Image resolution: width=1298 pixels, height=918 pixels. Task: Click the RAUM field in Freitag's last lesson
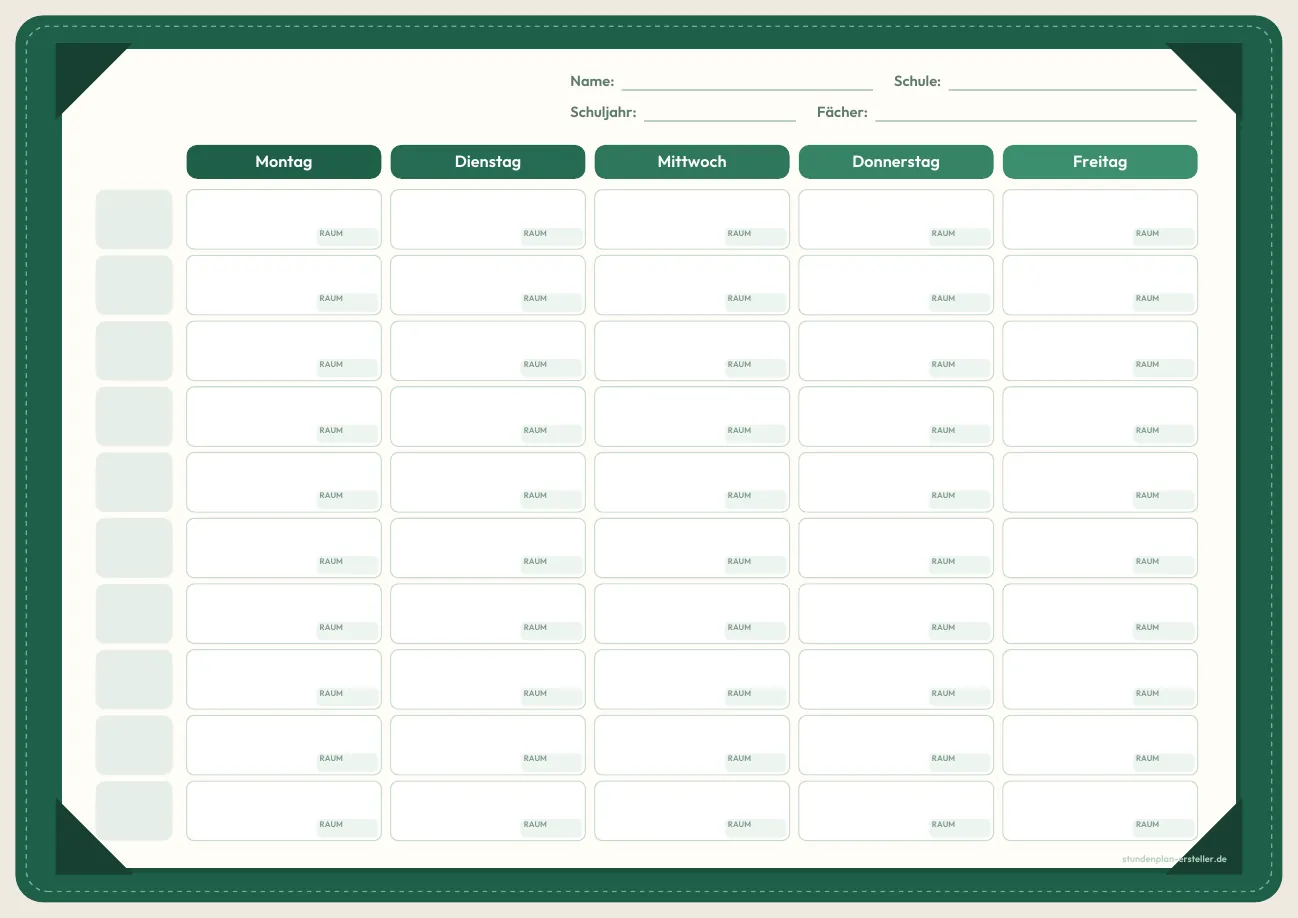point(1164,827)
